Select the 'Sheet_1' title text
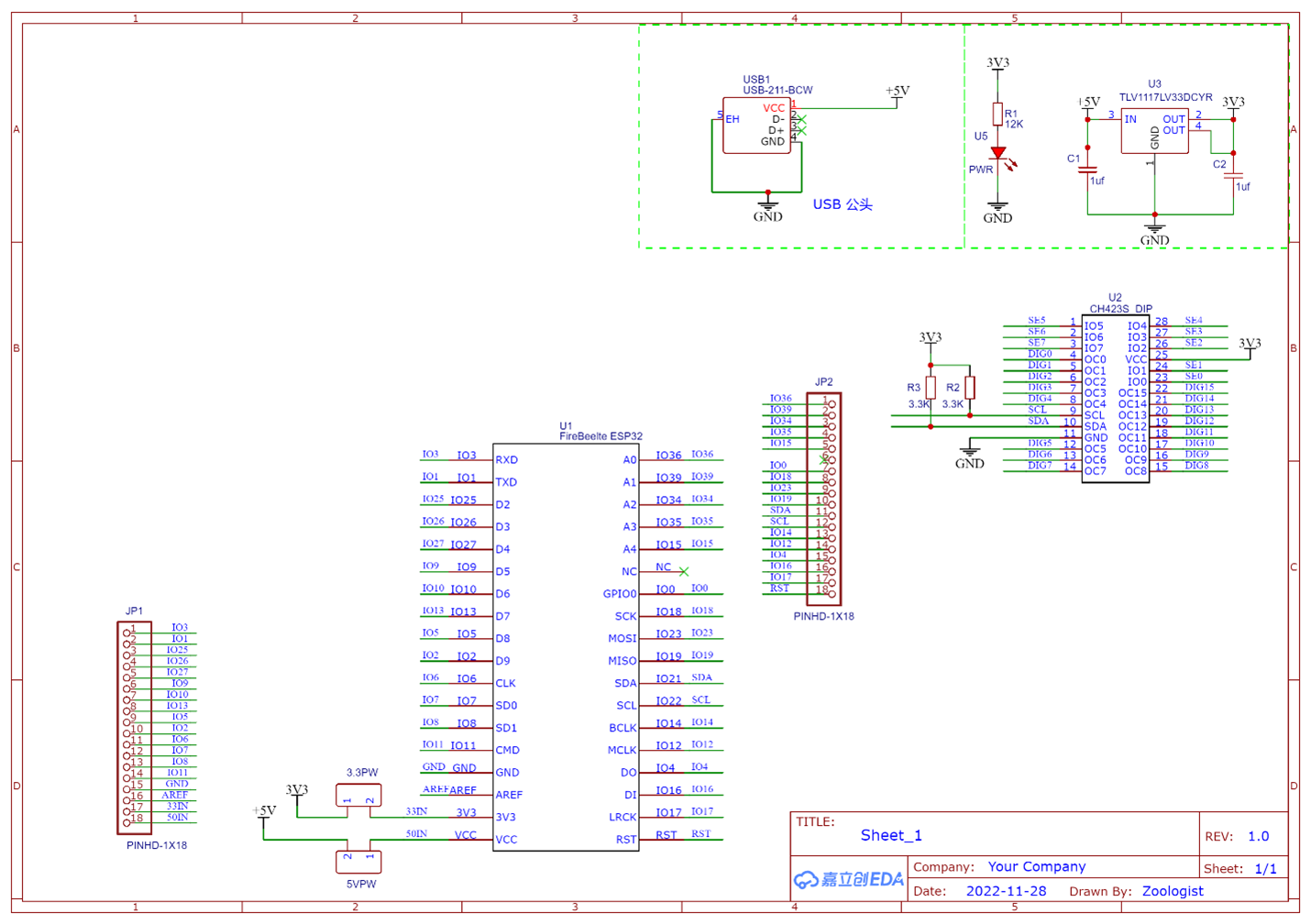Image resolution: width=1311 pixels, height=924 pixels. (891, 835)
